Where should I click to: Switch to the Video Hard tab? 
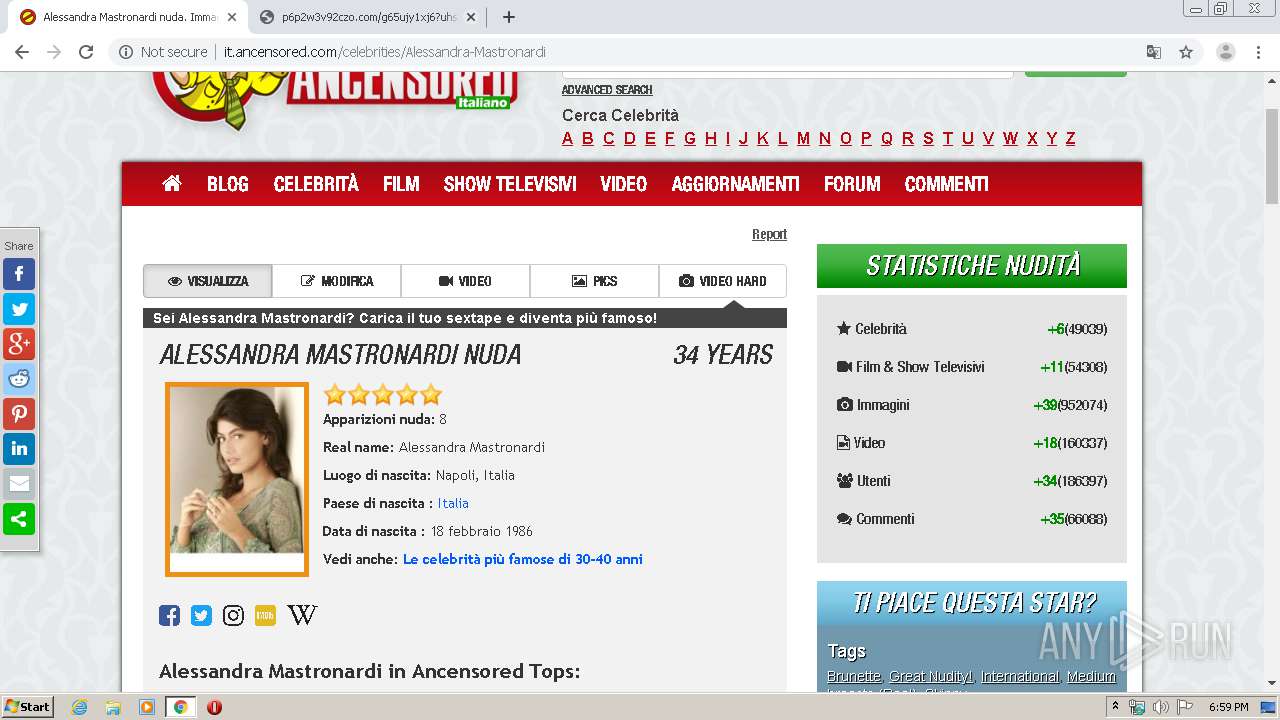(723, 281)
